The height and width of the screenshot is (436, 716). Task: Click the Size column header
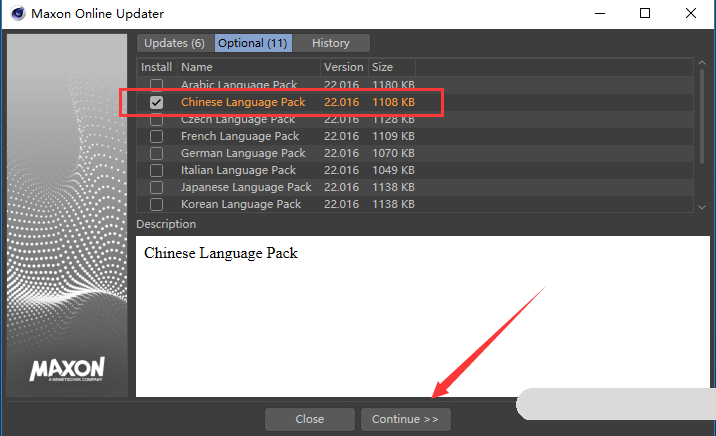coord(392,67)
